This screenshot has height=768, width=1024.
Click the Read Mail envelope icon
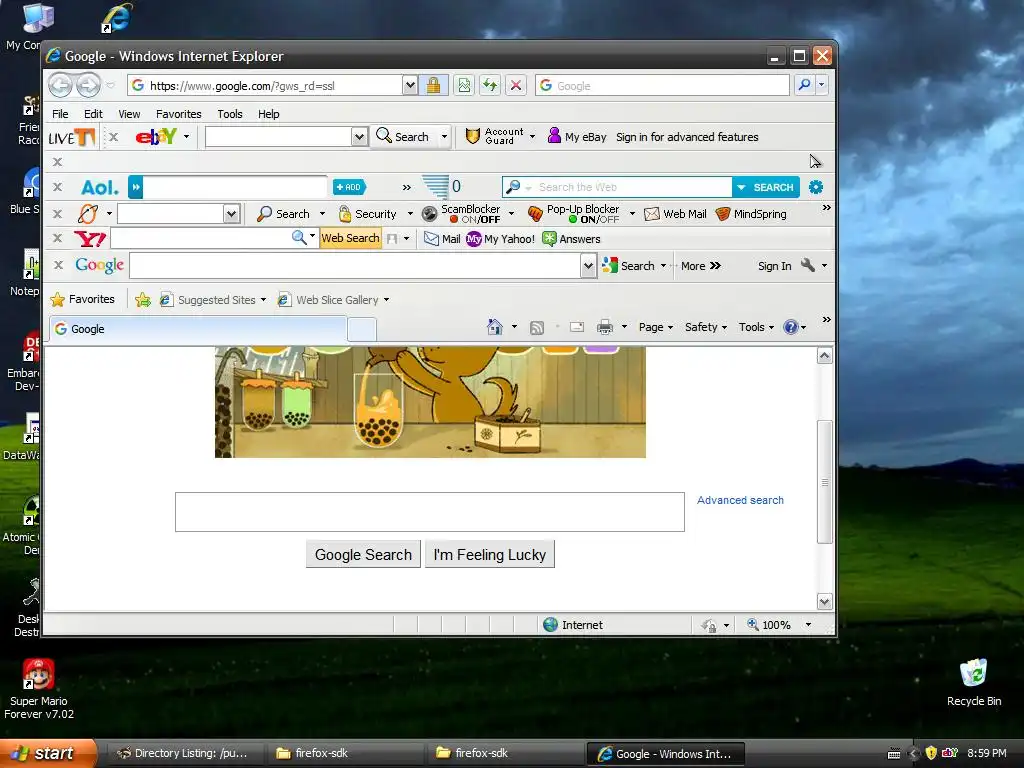[577, 327]
